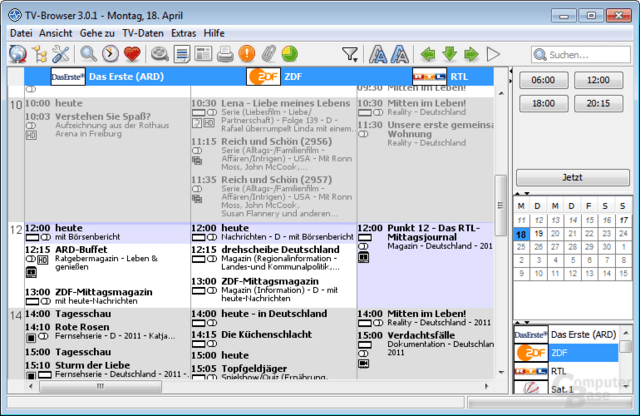Open Reich und Schön (2956) program

(x=273, y=154)
